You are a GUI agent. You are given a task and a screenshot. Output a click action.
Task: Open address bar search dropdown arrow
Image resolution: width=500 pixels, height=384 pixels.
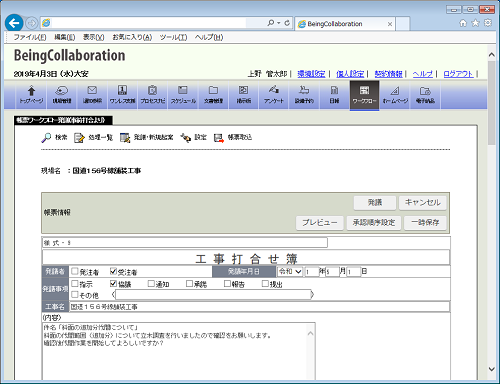point(279,23)
